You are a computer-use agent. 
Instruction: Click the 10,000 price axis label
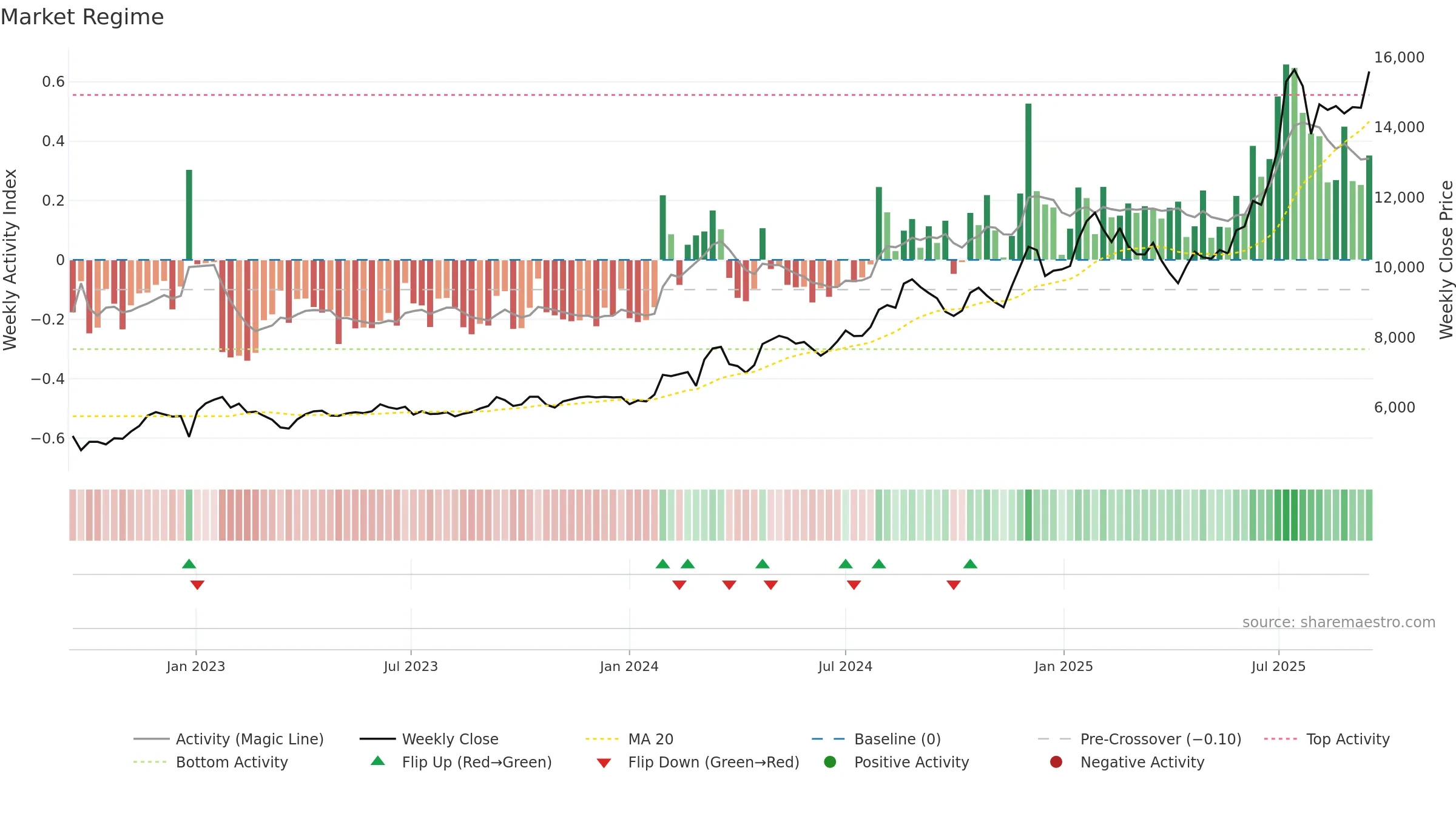1399,267
